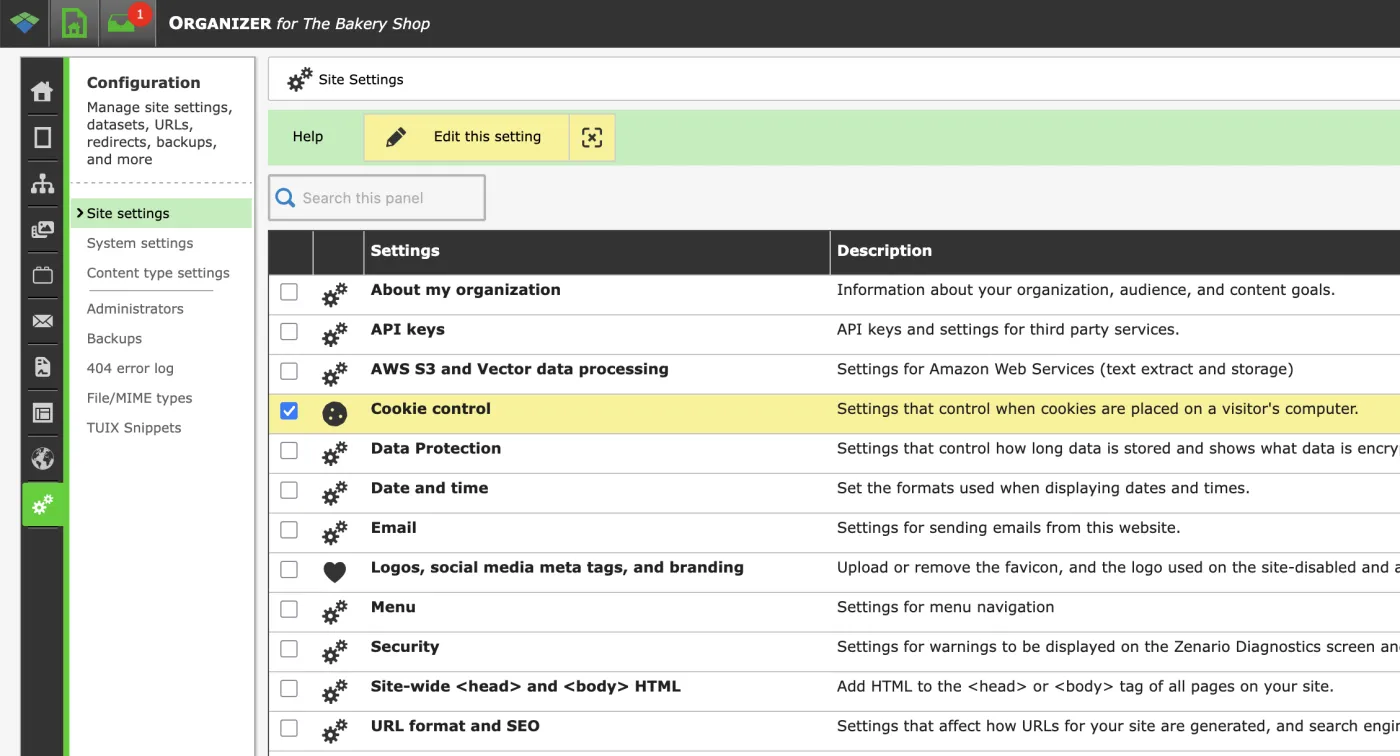
Task: Click the gears icon for Email row
Action: click(x=334, y=533)
